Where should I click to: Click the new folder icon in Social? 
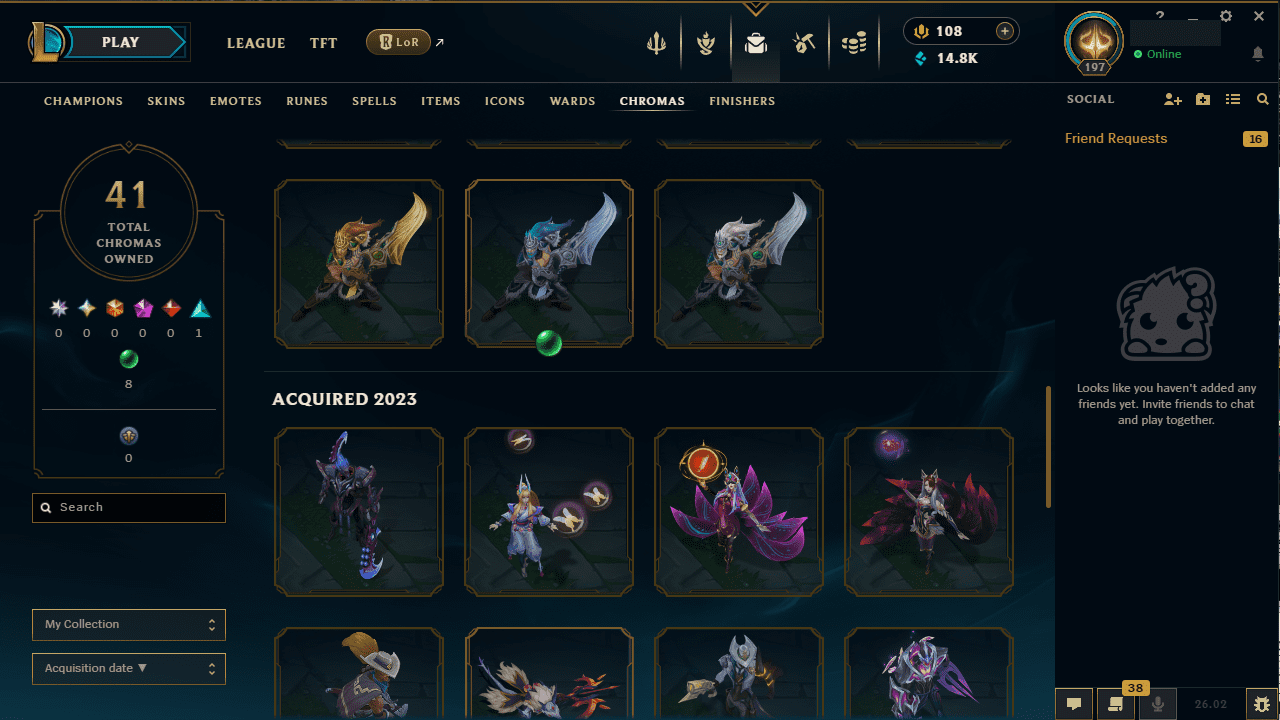click(1203, 100)
